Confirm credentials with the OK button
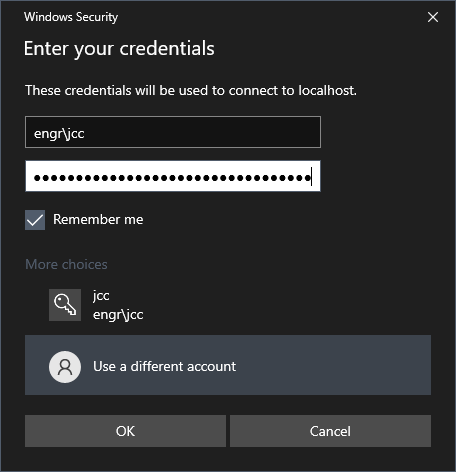This screenshot has height=472, width=456. pyautogui.click(x=125, y=431)
